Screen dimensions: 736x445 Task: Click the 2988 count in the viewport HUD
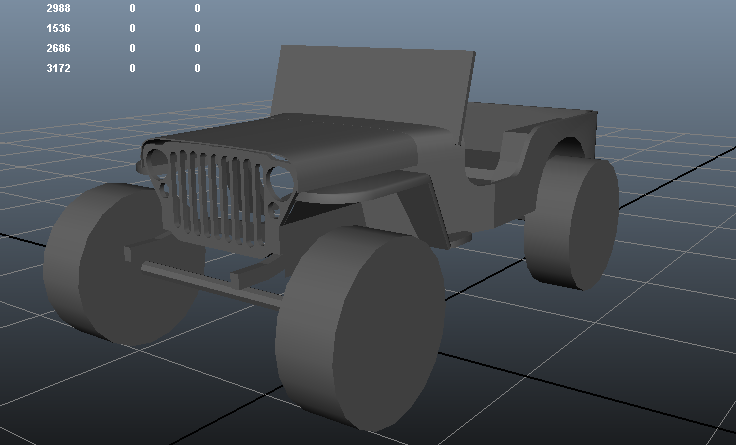[x=58, y=8]
